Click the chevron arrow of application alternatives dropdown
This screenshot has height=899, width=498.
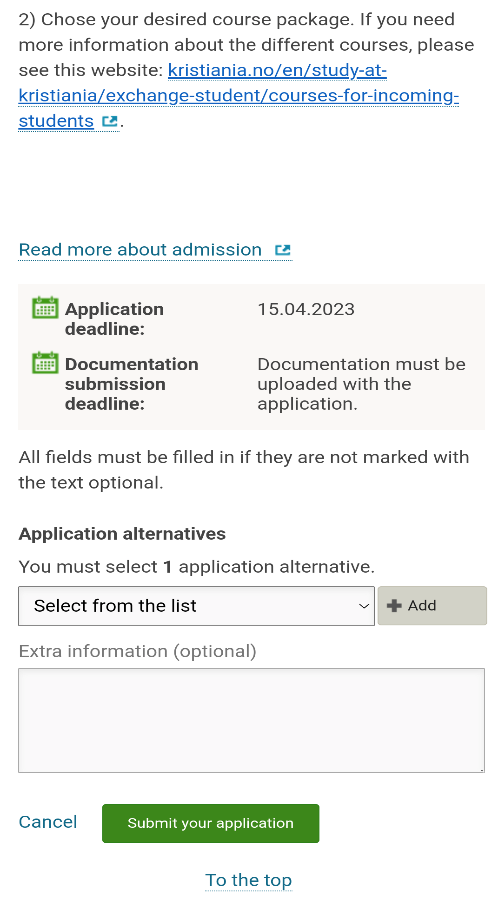point(363,606)
